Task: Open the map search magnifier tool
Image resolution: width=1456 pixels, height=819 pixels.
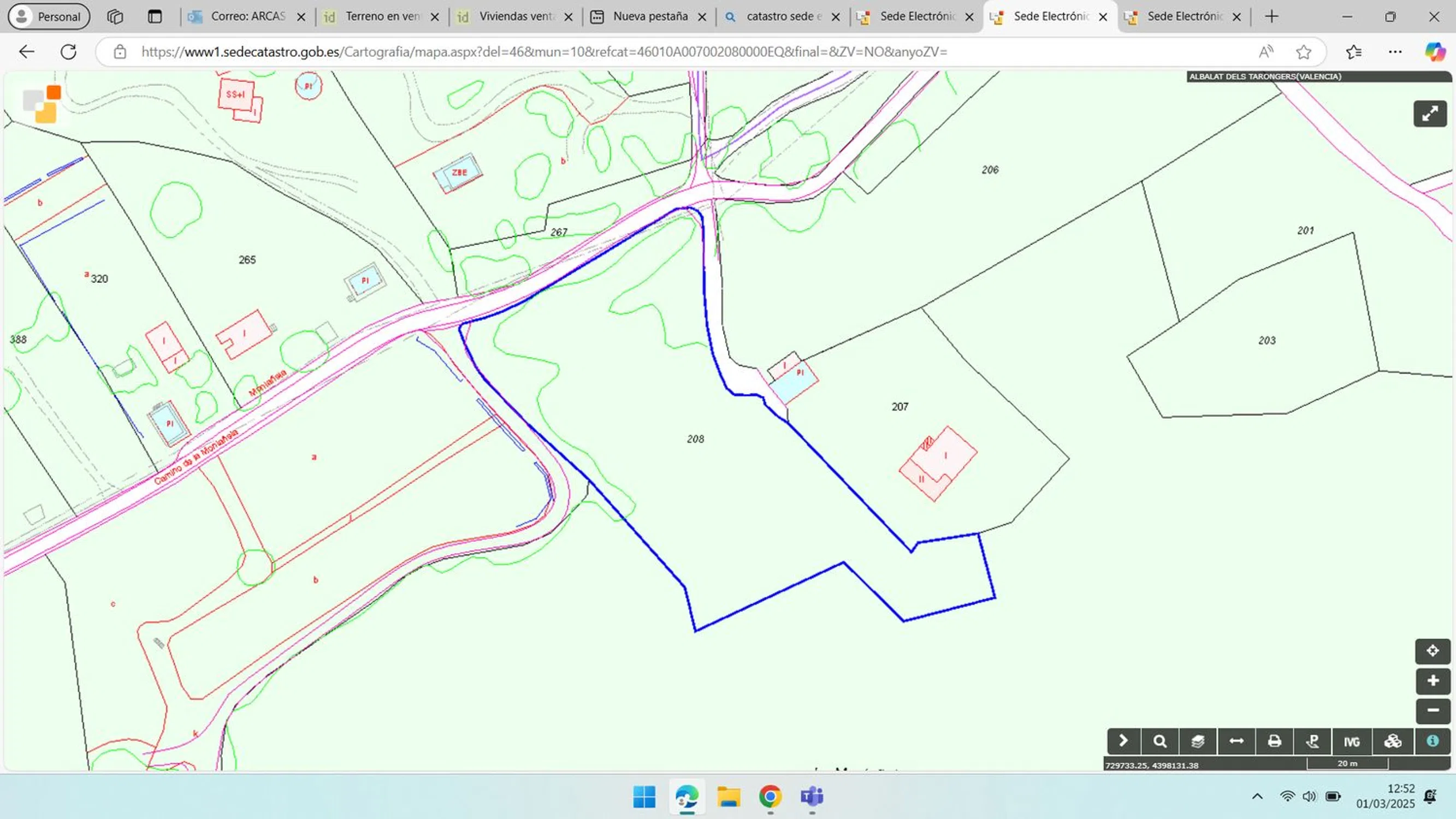Action: point(1160,741)
